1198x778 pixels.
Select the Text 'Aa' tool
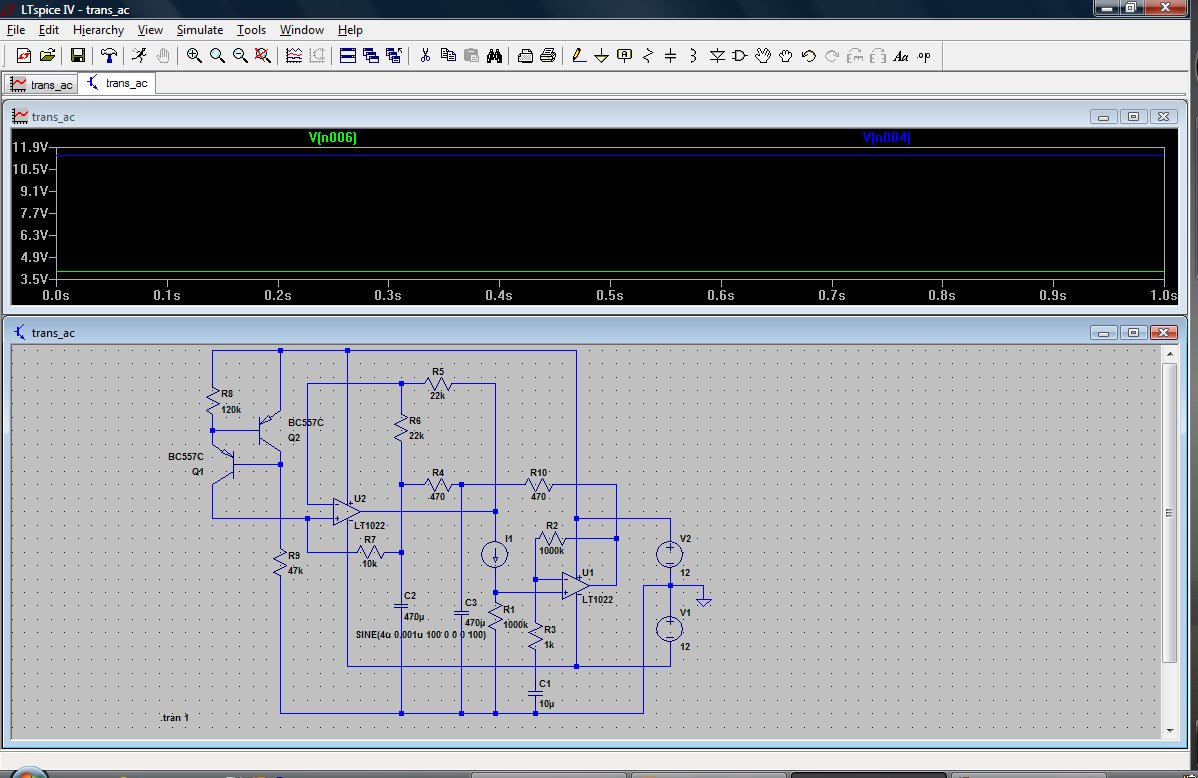pos(900,56)
